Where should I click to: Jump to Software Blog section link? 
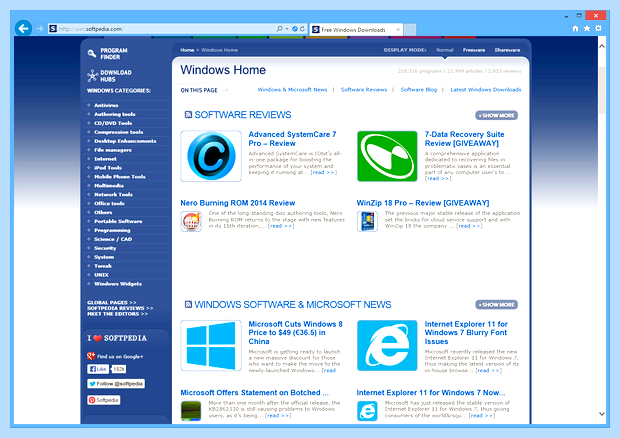[419, 90]
